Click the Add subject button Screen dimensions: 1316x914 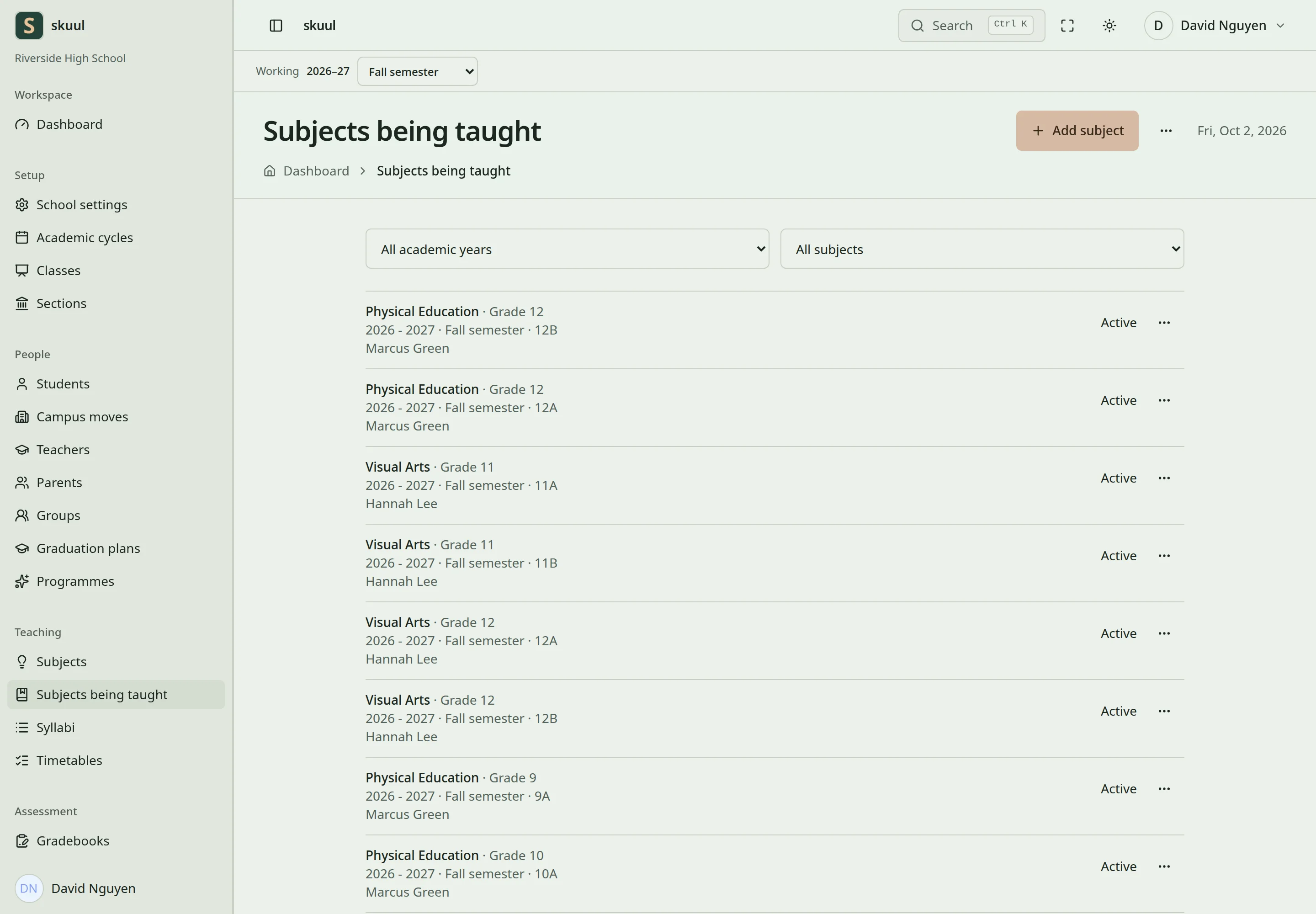[1077, 131]
